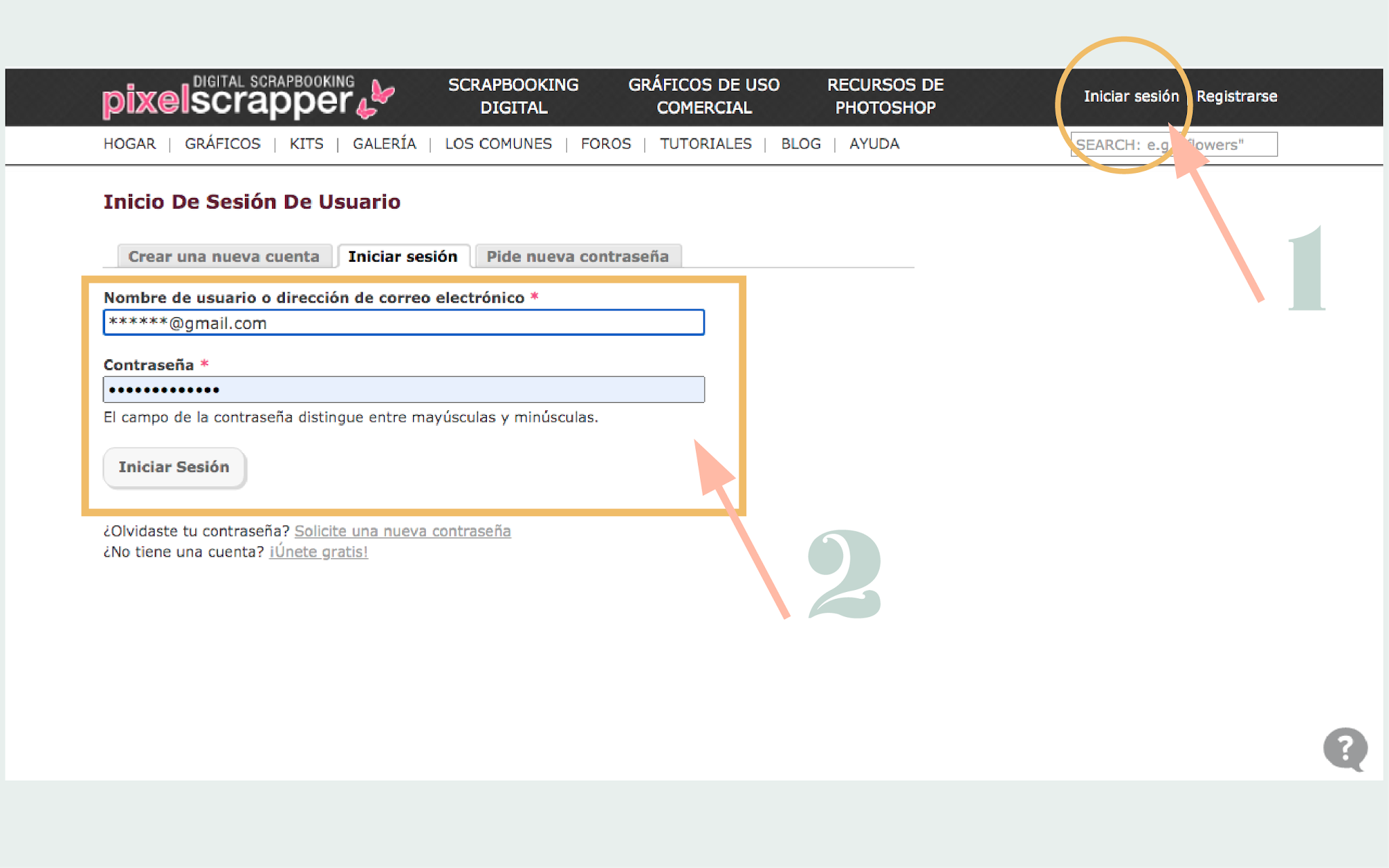Open Scrapbooking Digital menu

coord(513,96)
